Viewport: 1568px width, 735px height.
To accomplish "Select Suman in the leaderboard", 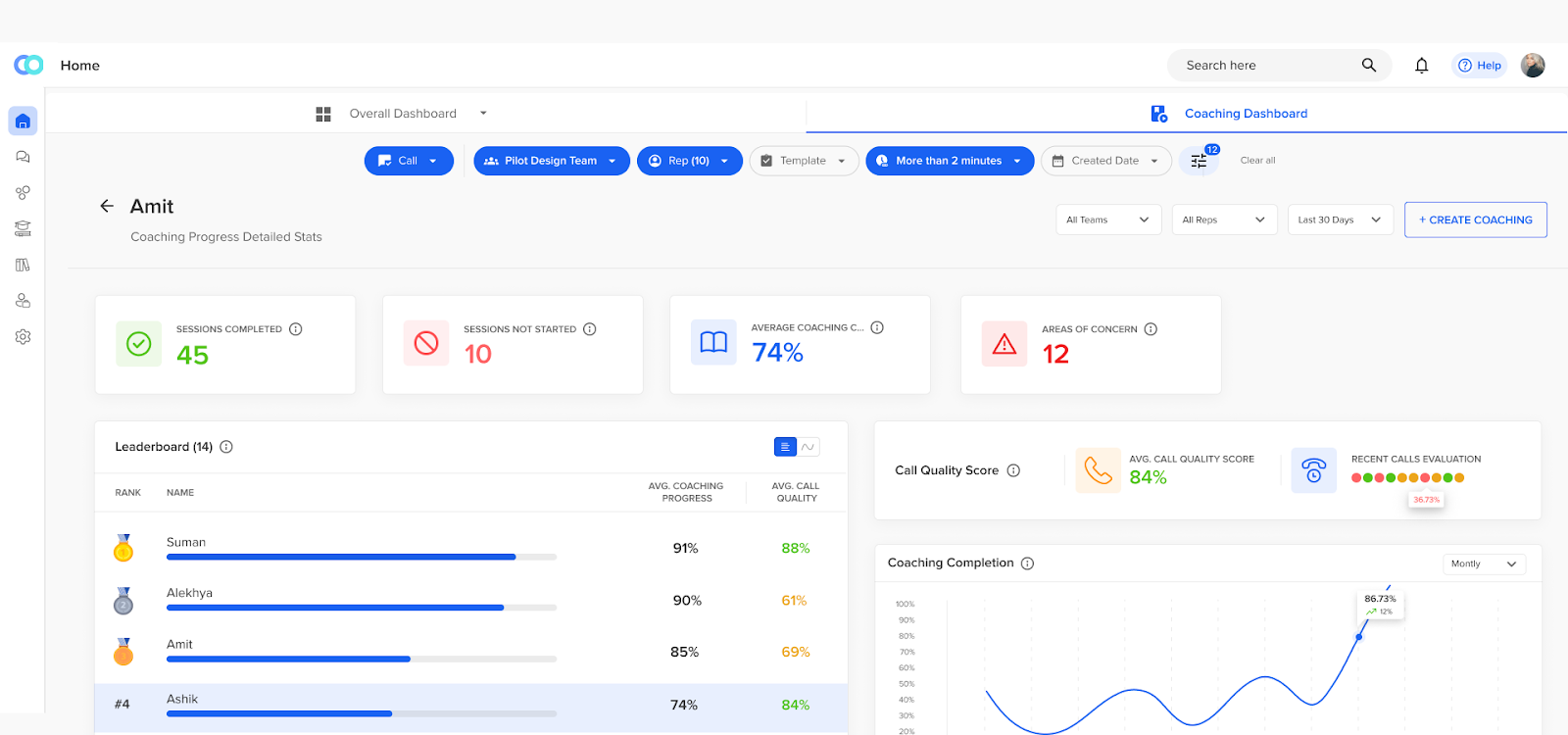I will pyautogui.click(x=186, y=542).
